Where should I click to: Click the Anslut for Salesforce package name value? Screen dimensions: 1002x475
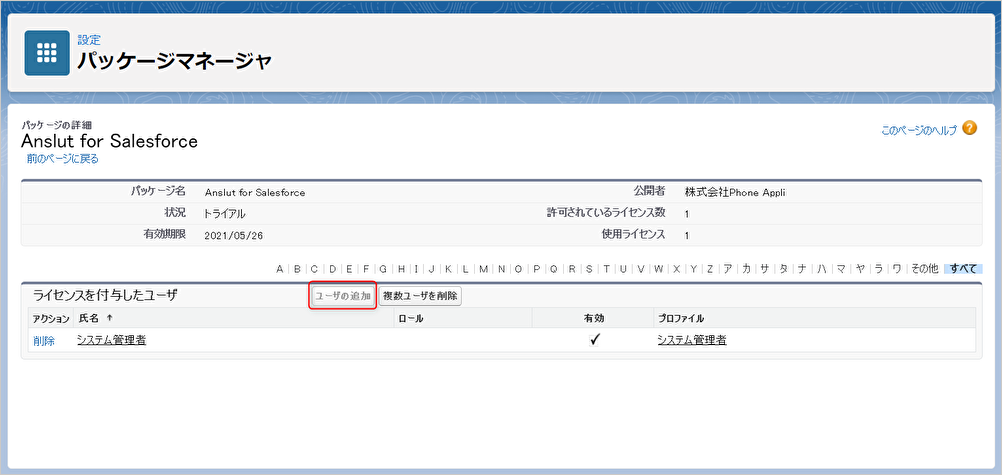[255, 192]
